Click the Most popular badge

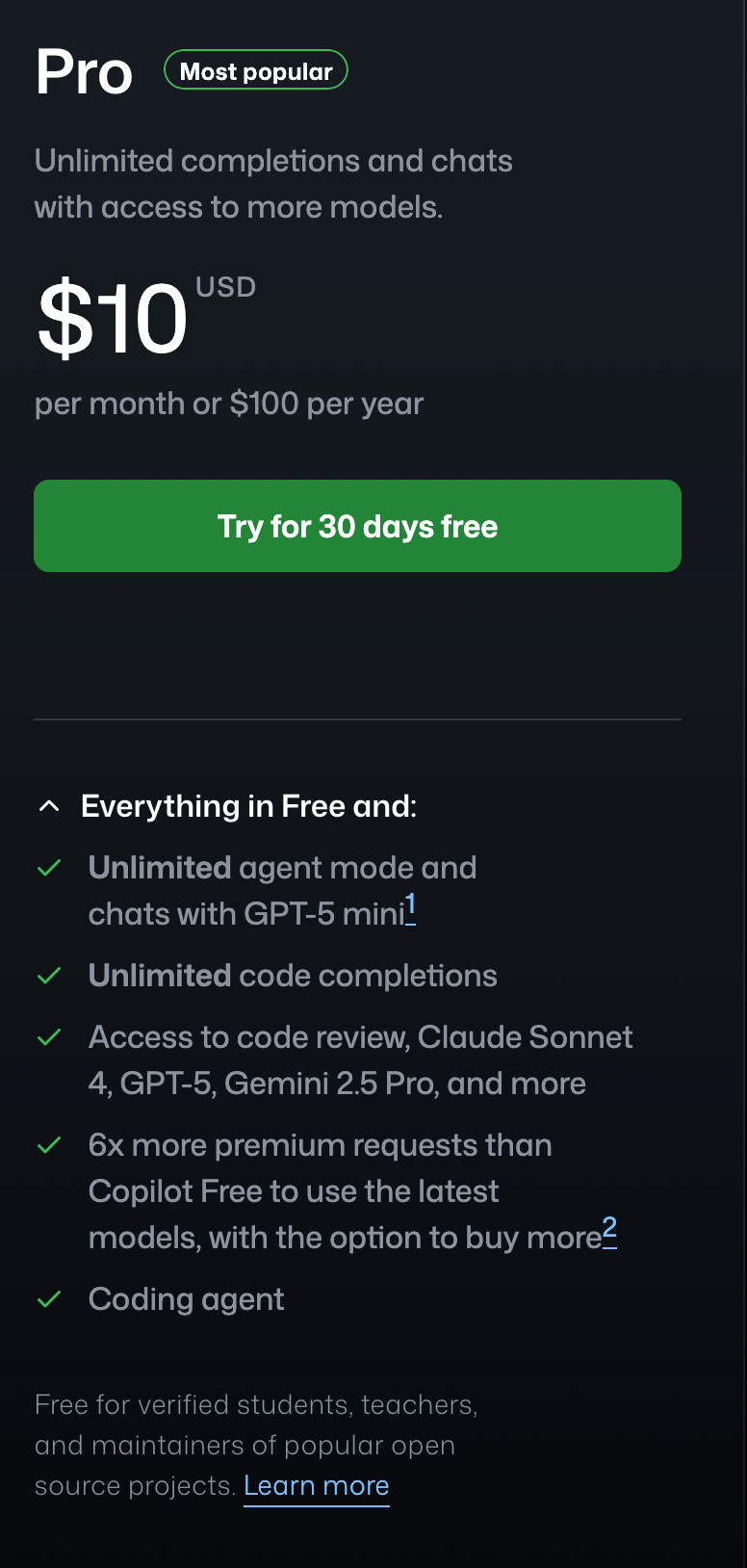click(x=256, y=70)
